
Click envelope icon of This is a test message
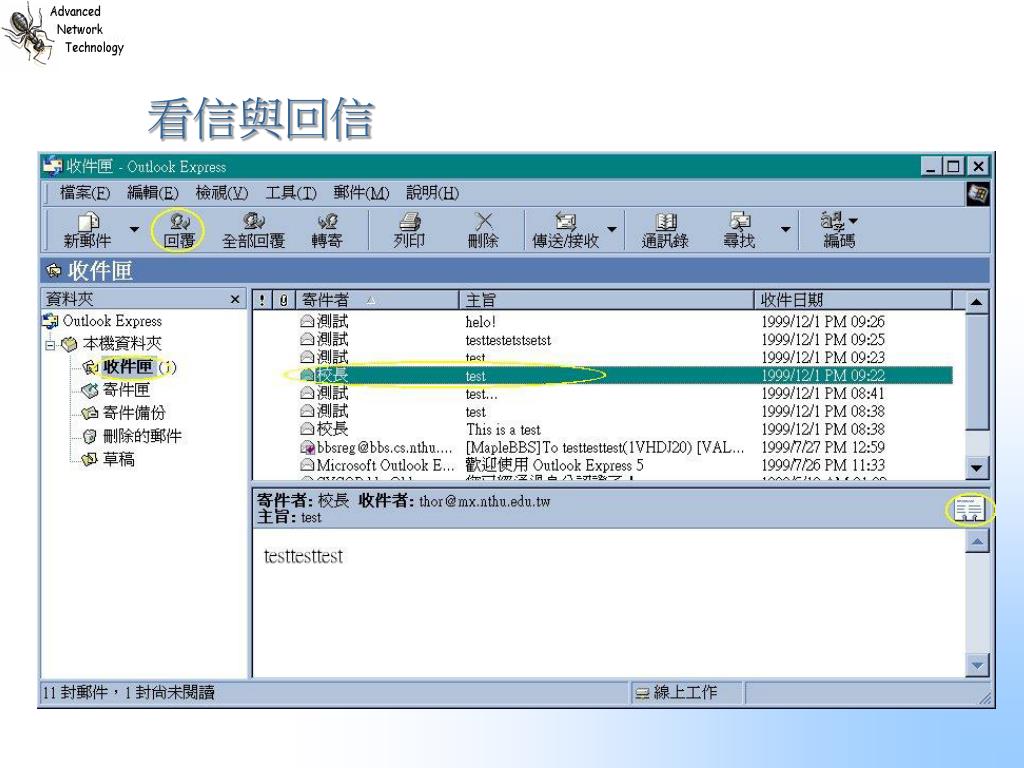(x=307, y=429)
